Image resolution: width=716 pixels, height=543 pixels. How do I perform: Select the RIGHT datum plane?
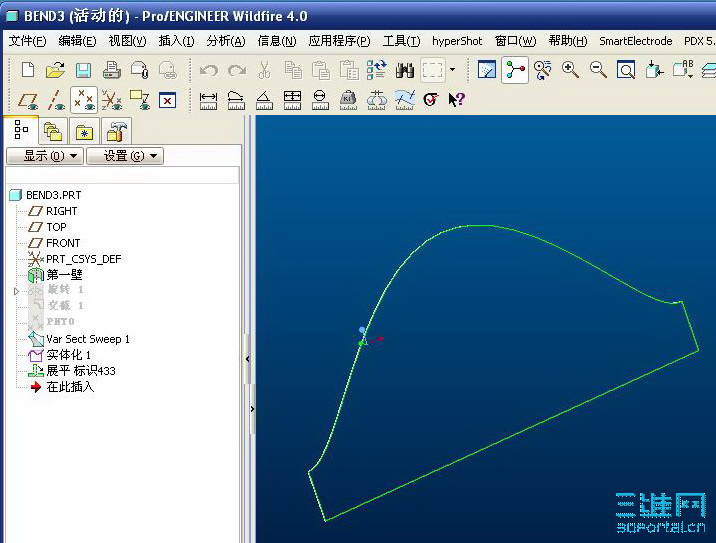(x=61, y=211)
